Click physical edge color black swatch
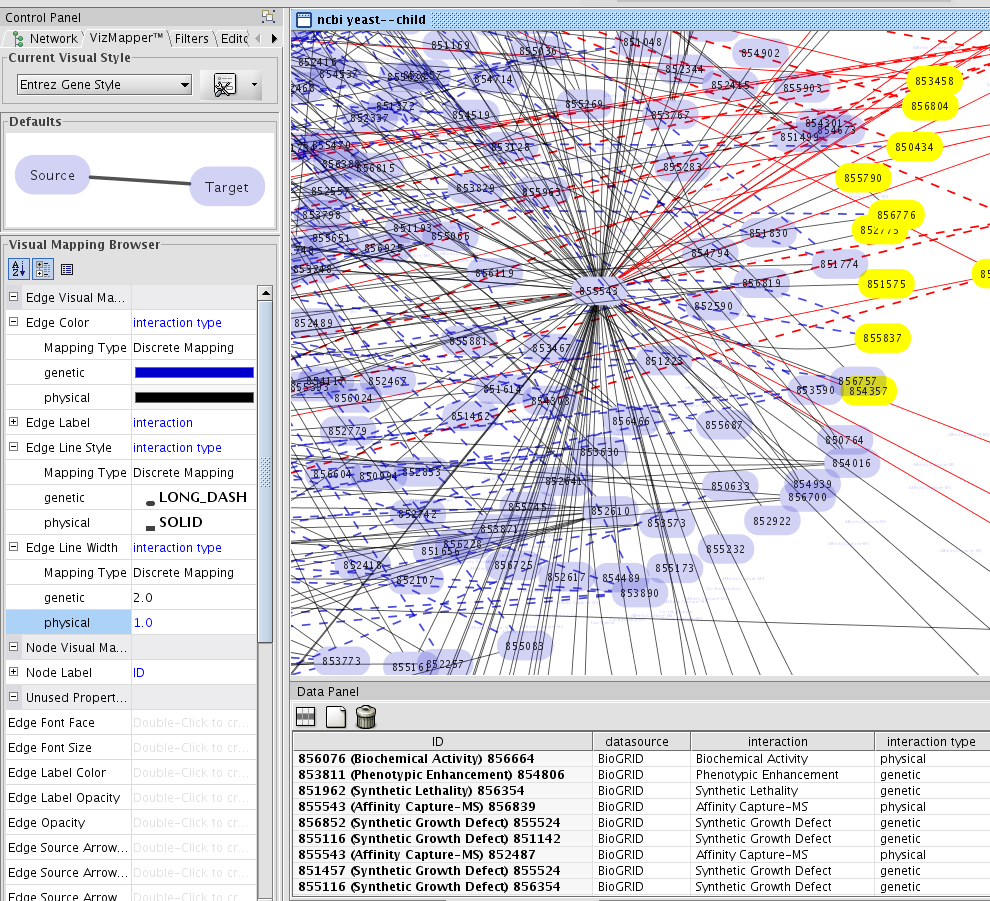The width and height of the screenshot is (990, 901). coord(194,398)
